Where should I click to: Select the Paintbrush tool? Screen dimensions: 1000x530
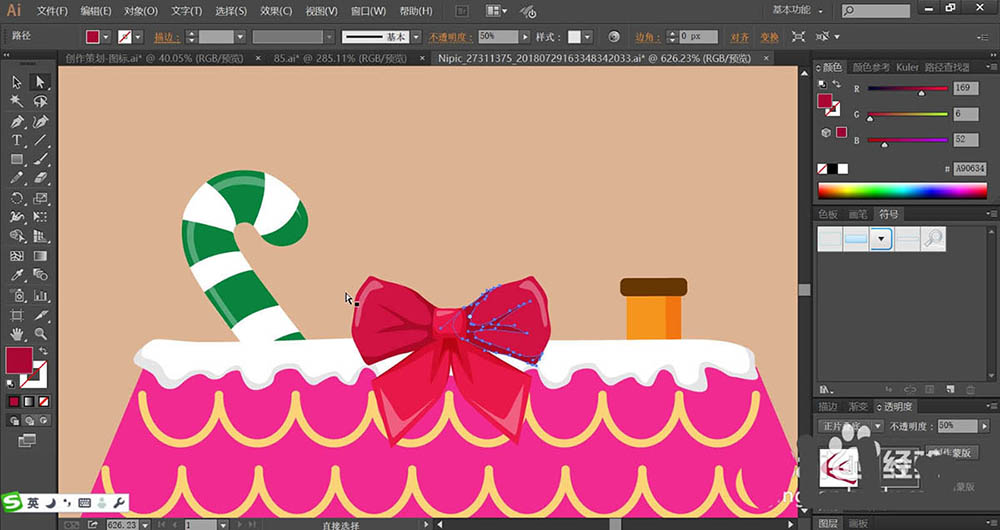pos(40,159)
